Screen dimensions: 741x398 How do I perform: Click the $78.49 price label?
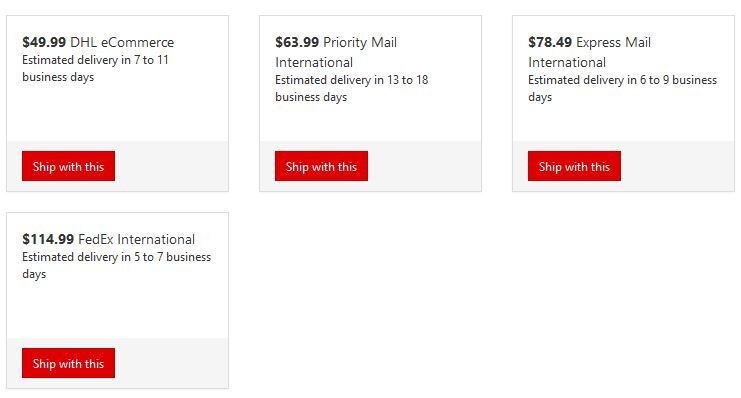point(550,42)
